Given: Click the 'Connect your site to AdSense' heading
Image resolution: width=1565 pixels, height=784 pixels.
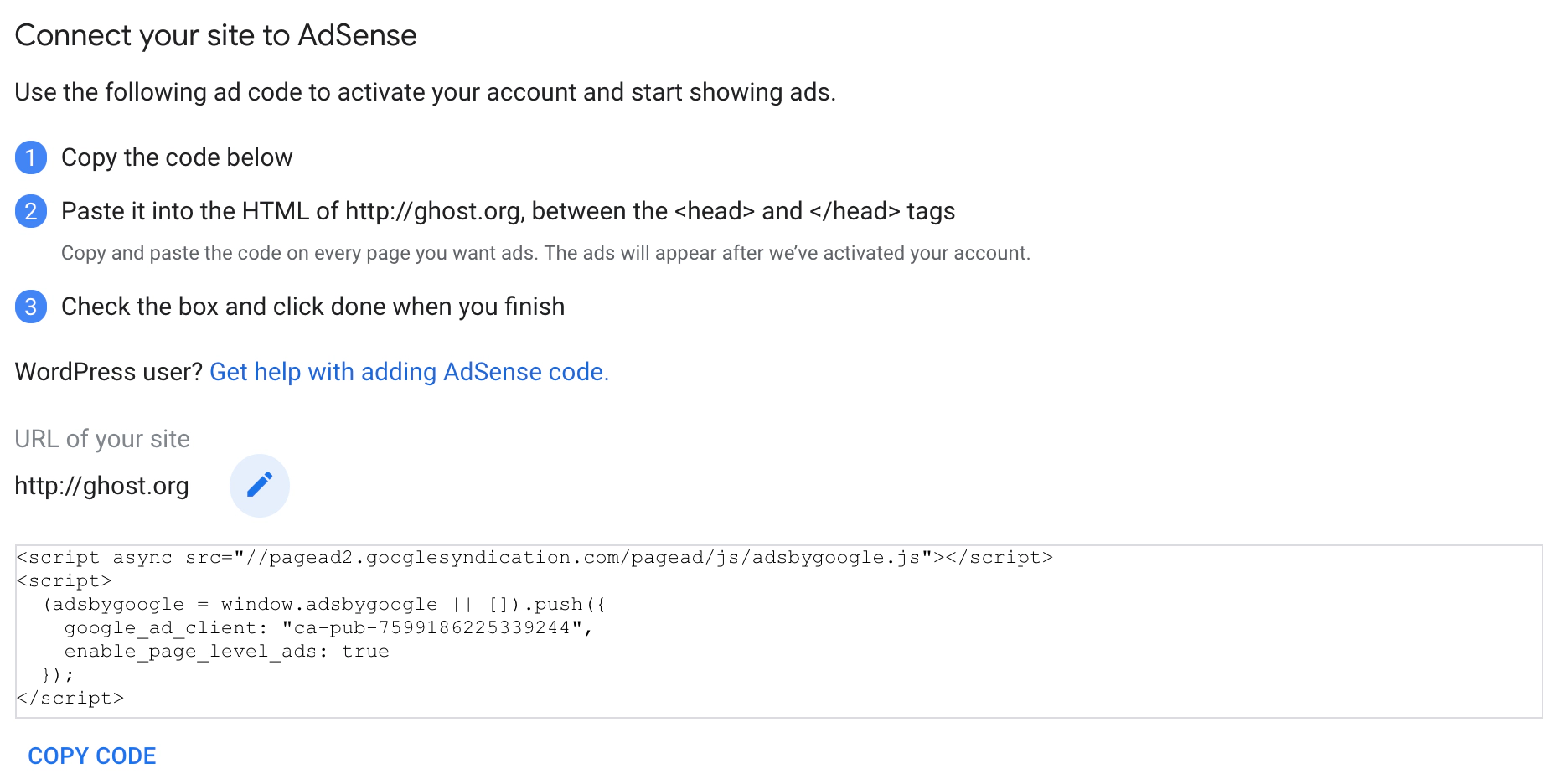Looking at the screenshot, I should [x=215, y=35].
